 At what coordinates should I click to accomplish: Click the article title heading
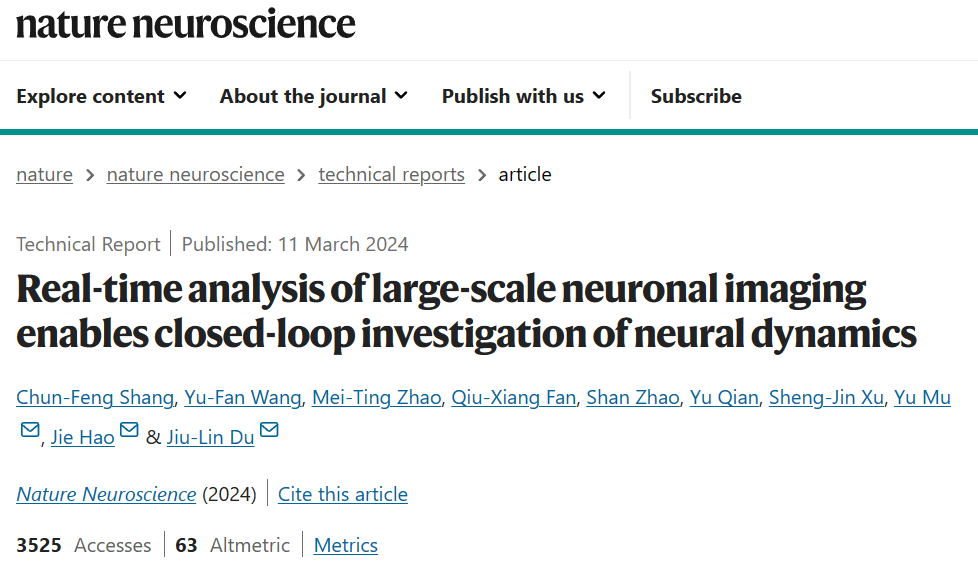coord(466,310)
